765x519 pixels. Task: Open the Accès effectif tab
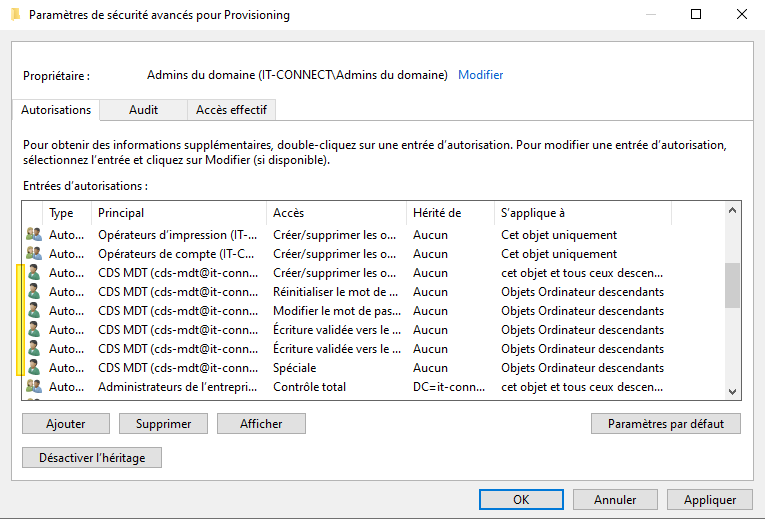(x=231, y=110)
